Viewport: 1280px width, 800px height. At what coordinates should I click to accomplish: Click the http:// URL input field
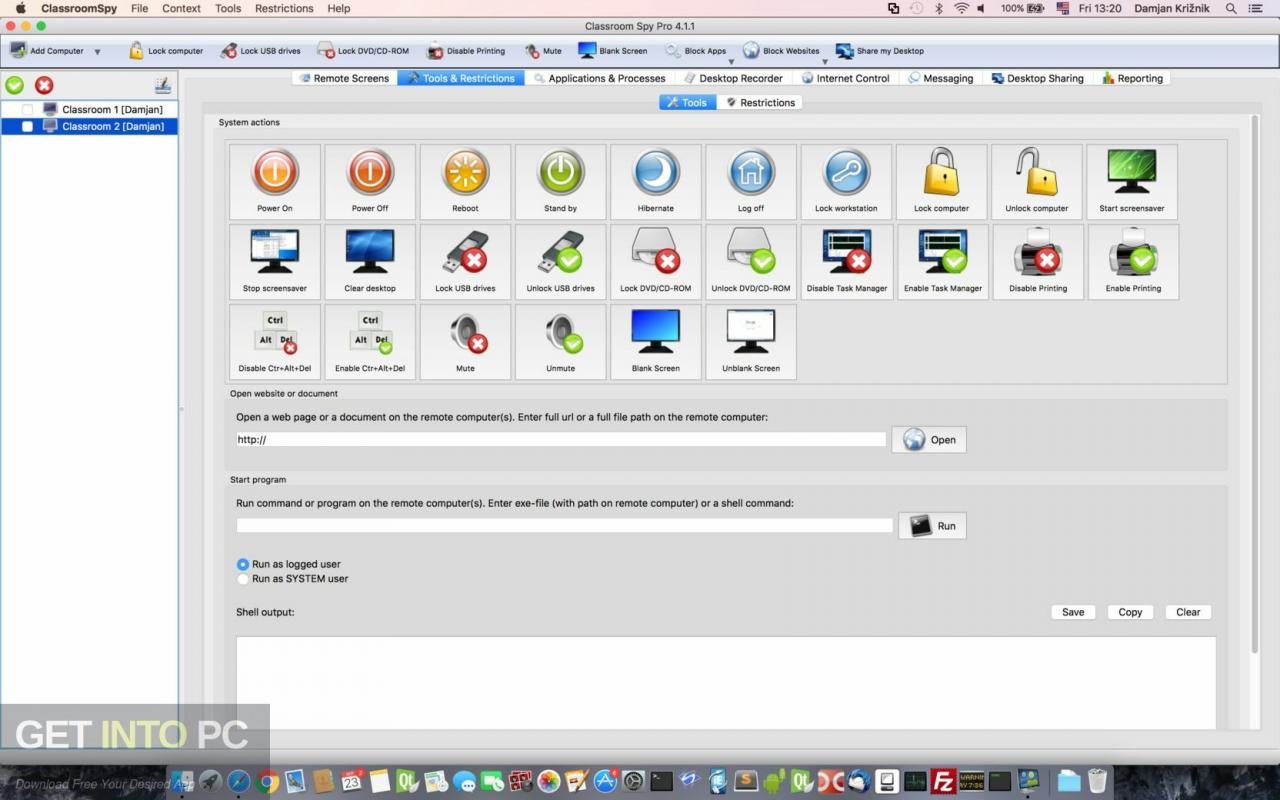coord(561,440)
